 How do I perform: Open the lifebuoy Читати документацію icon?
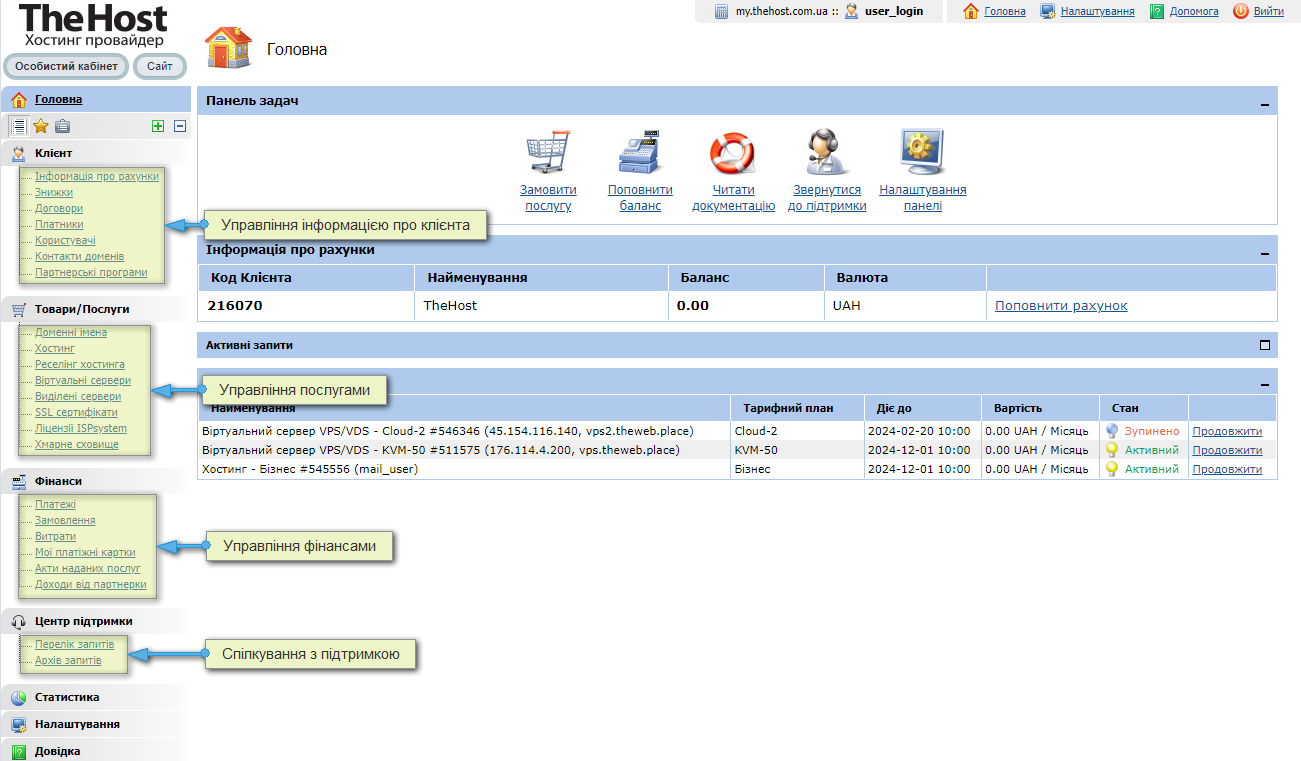[x=732, y=154]
